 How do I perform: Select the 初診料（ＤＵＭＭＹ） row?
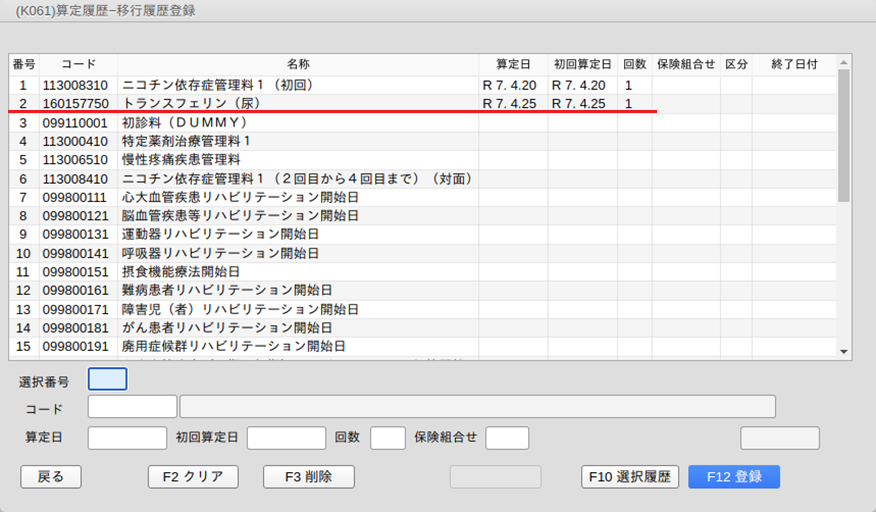click(x=298, y=122)
